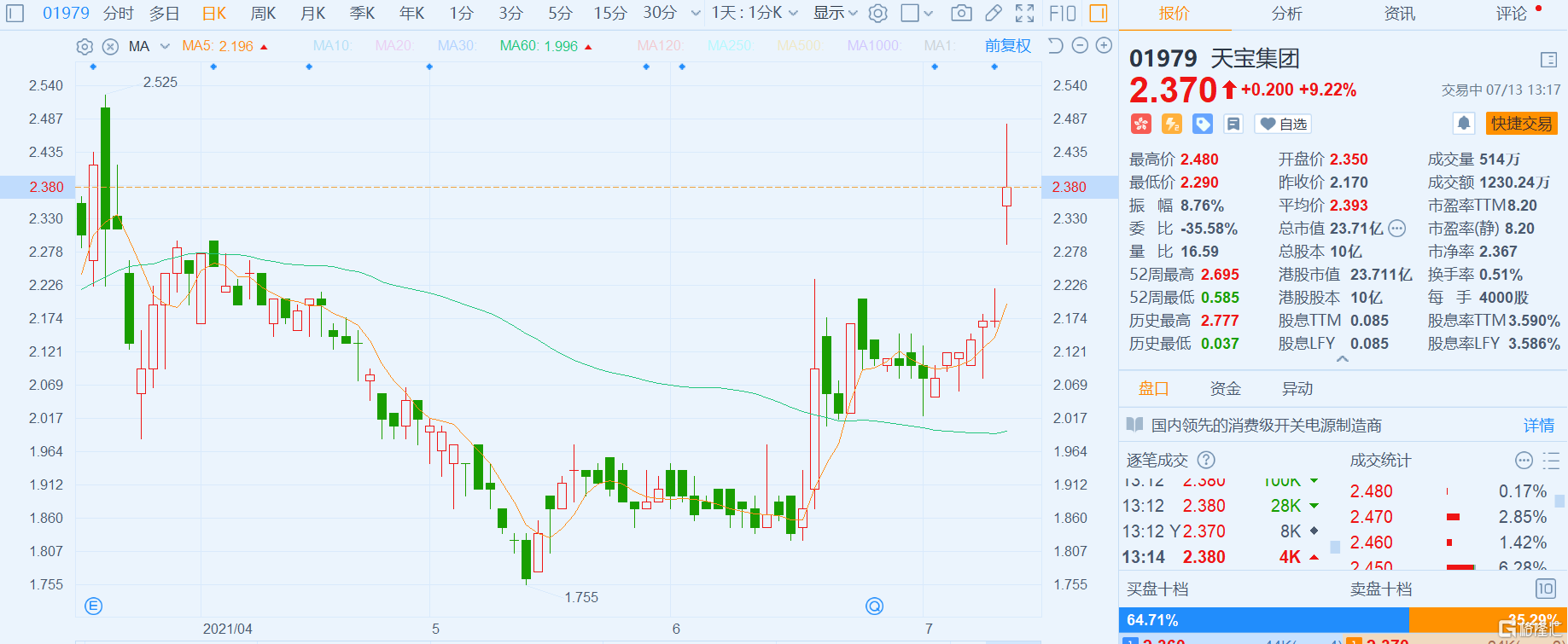The width and height of the screenshot is (1568, 644).
Task: Zoom out chart with minus icon
Action: pos(1080,45)
